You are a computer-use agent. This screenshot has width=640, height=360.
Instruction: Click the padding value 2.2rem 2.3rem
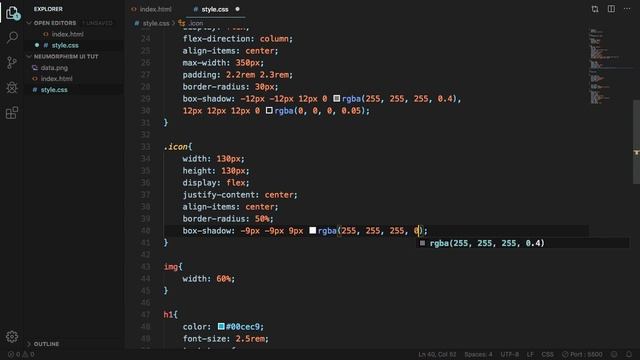tap(257, 75)
